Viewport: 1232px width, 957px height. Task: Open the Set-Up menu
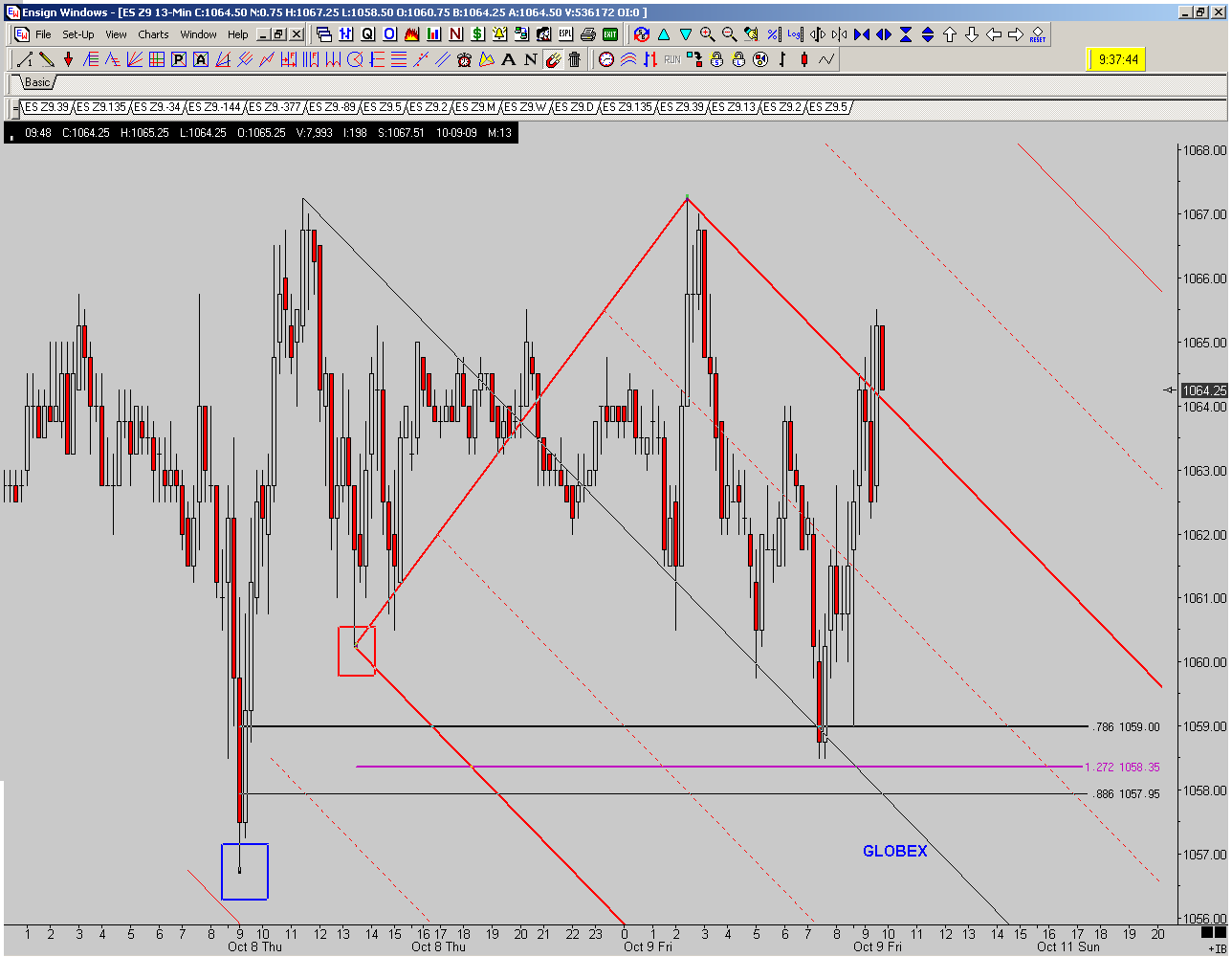pyautogui.click(x=78, y=34)
